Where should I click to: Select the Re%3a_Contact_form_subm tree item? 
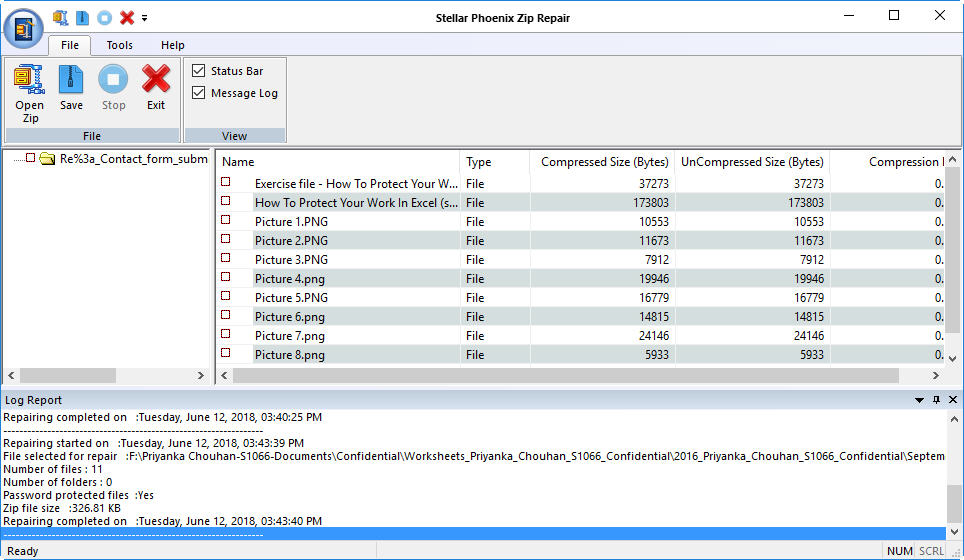(133, 159)
